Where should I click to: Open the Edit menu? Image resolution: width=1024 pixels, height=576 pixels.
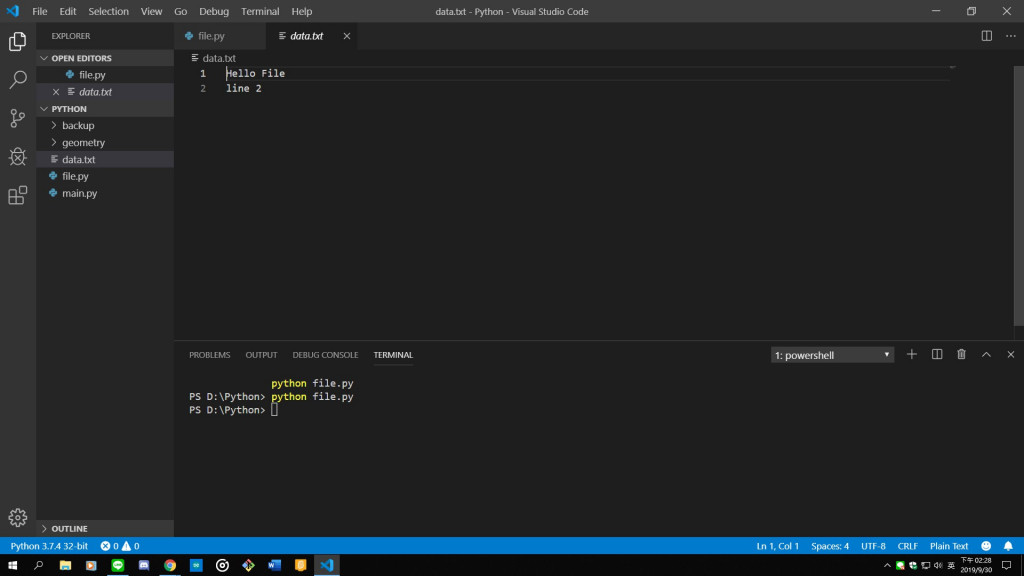click(67, 11)
